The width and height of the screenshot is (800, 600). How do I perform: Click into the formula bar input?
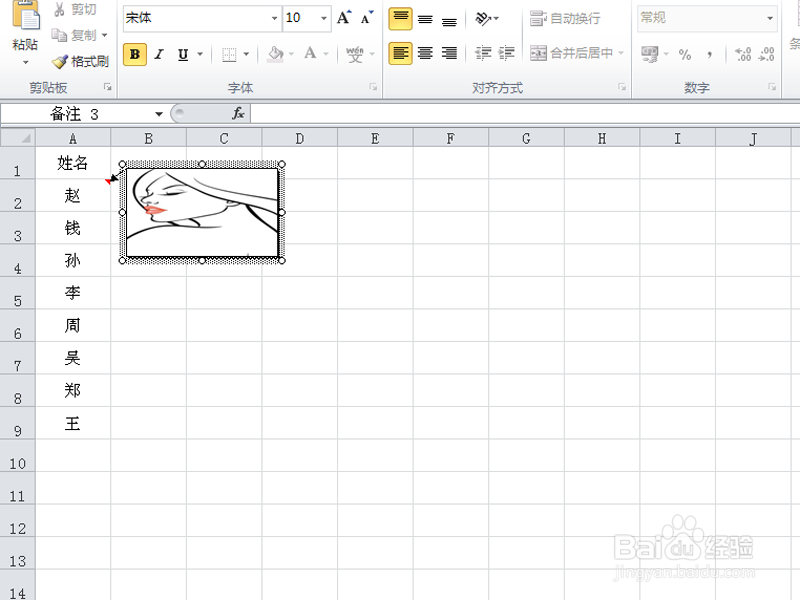(x=526, y=114)
